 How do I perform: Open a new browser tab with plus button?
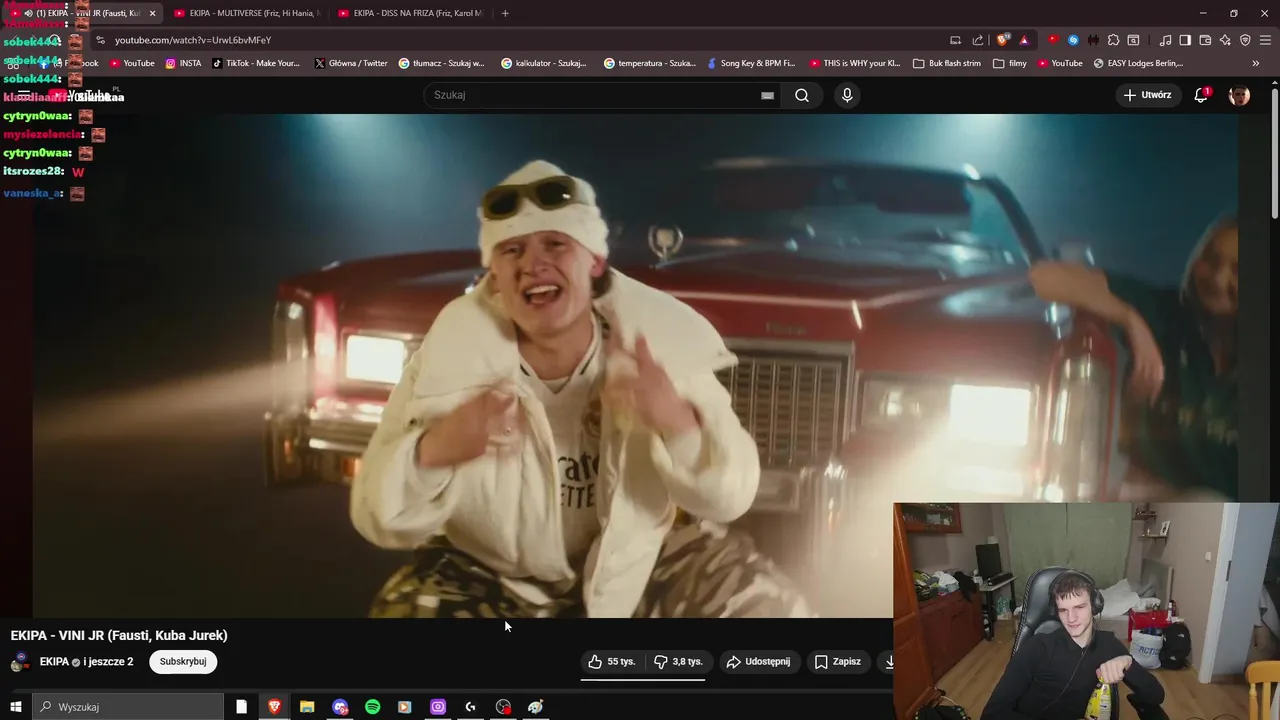pos(505,13)
